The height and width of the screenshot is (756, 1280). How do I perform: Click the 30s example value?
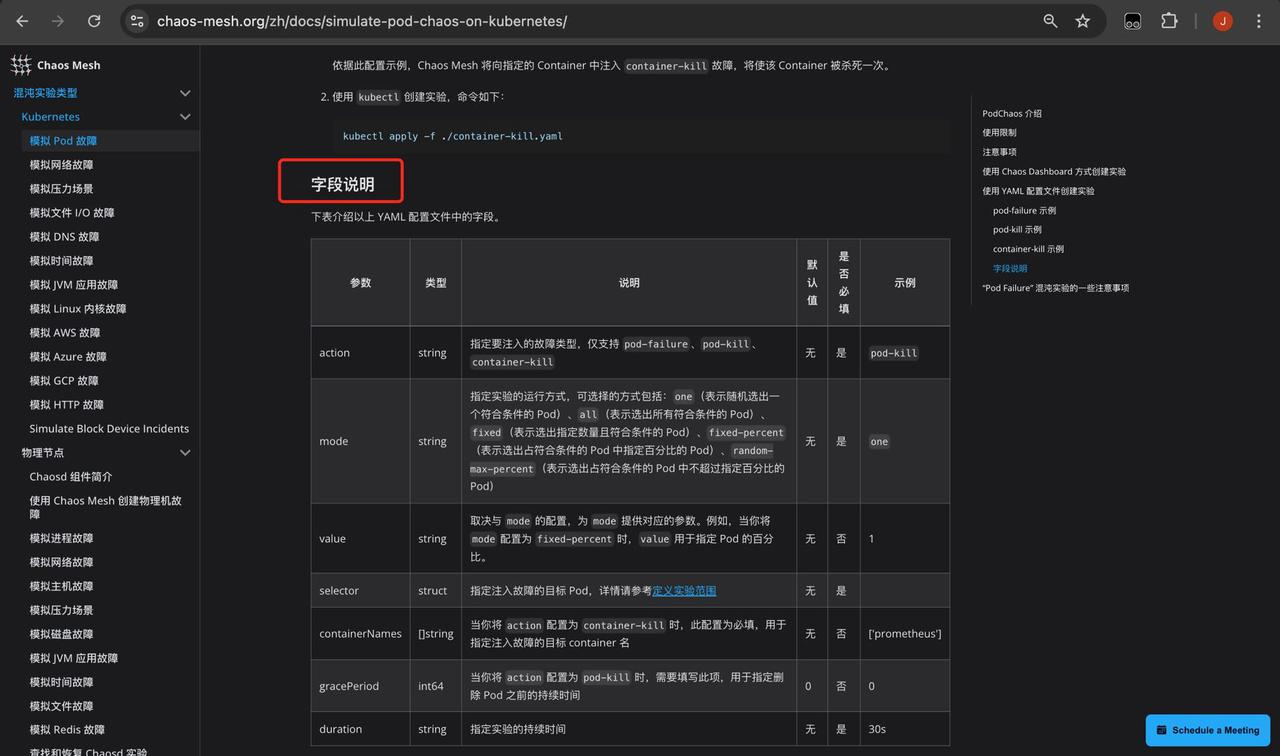[x=877, y=729]
